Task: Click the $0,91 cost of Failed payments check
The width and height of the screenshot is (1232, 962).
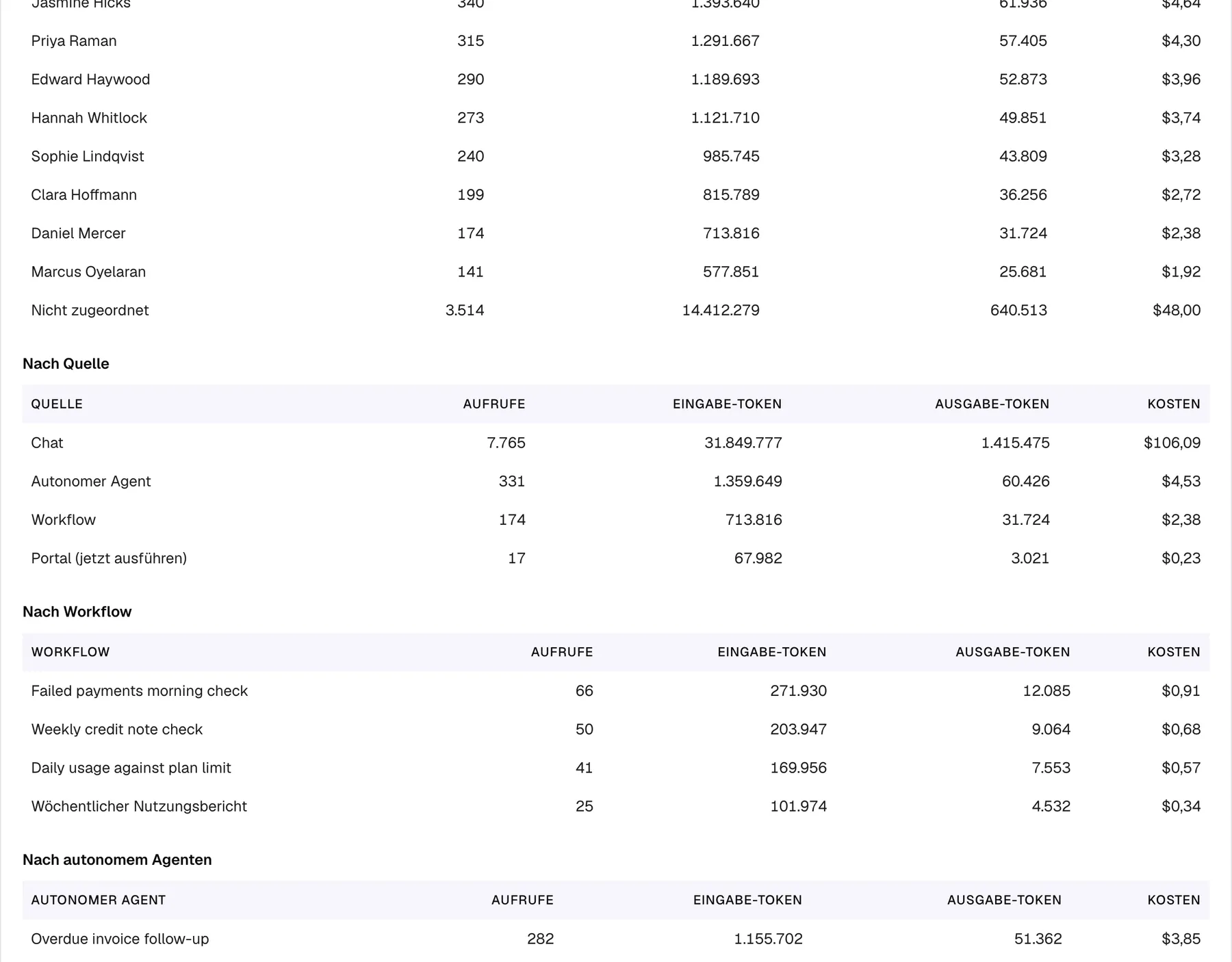Action: pyautogui.click(x=1181, y=691)
